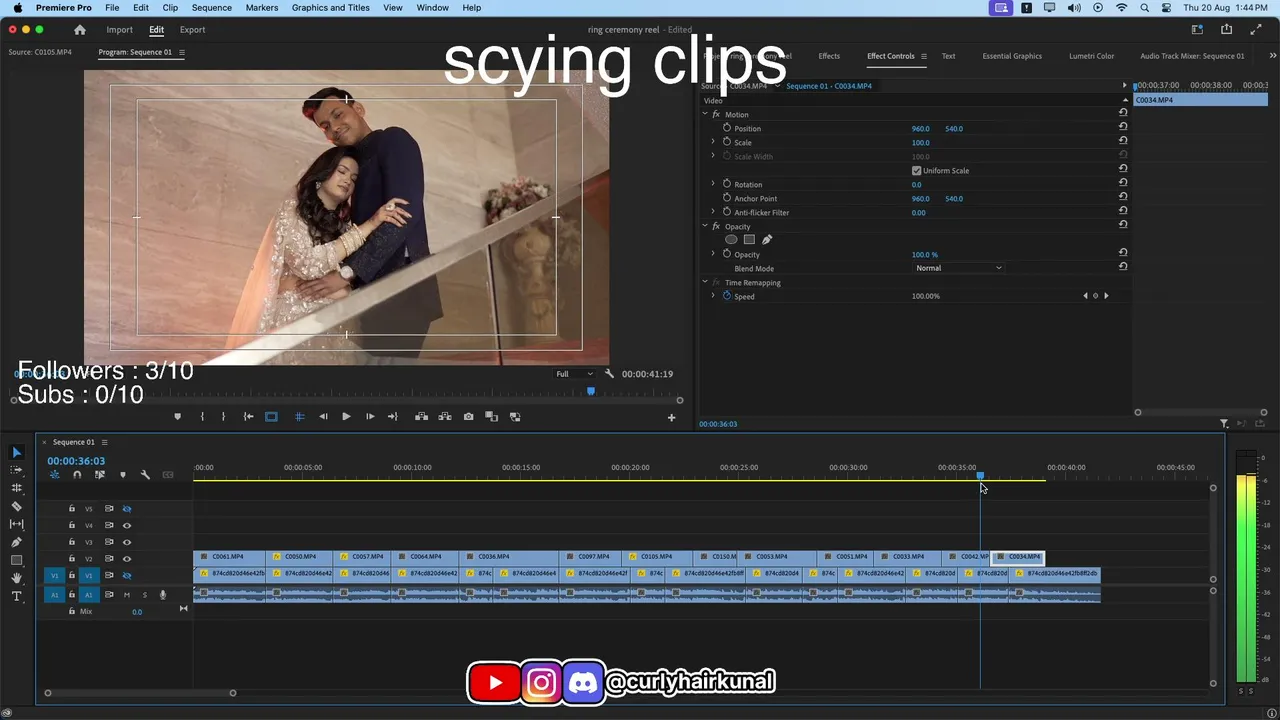Screen dimensions: 1280x720
Task: Reset the Blend Mode parameter
Action: tap(1123, 267)
